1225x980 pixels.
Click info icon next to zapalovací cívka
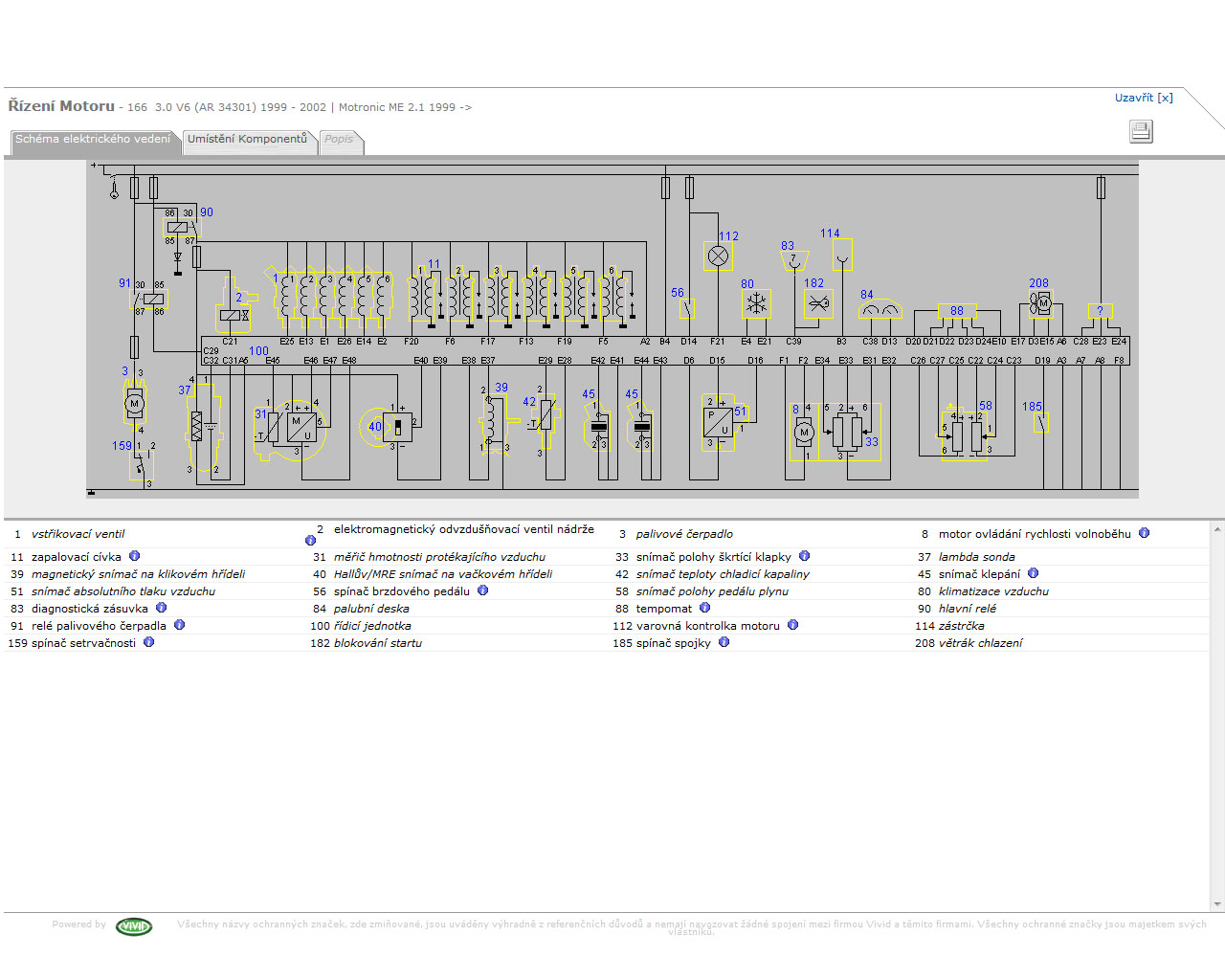pos(134,556)
